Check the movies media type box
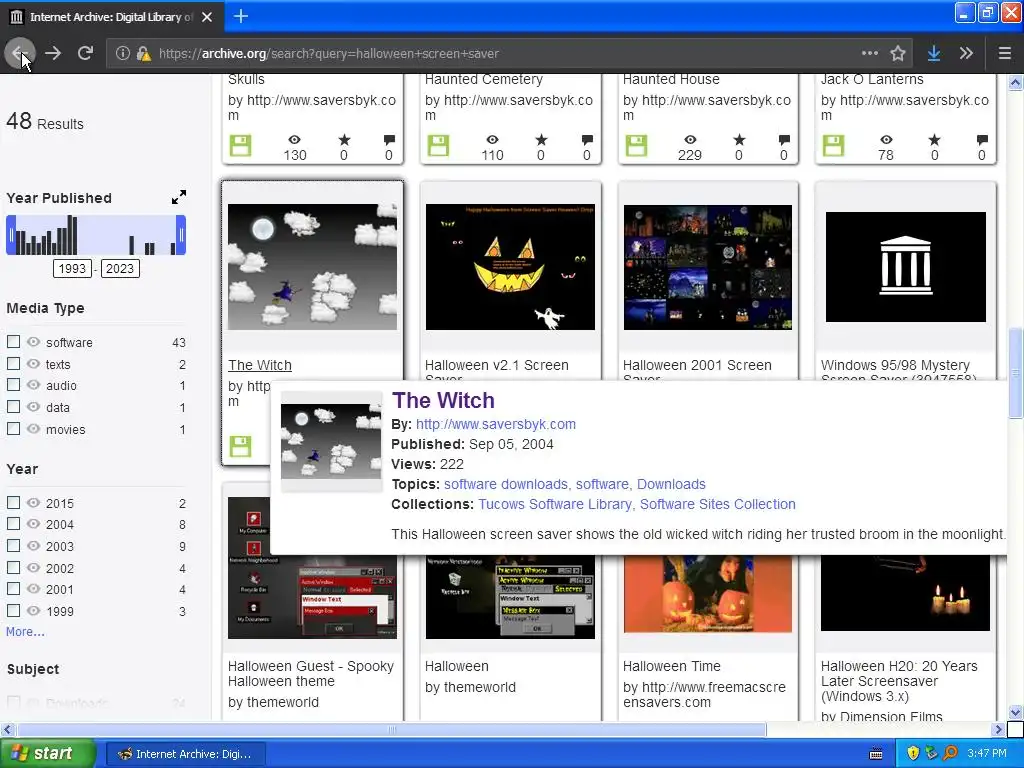This screenshot has height=768, width=1024. (13, 428)
